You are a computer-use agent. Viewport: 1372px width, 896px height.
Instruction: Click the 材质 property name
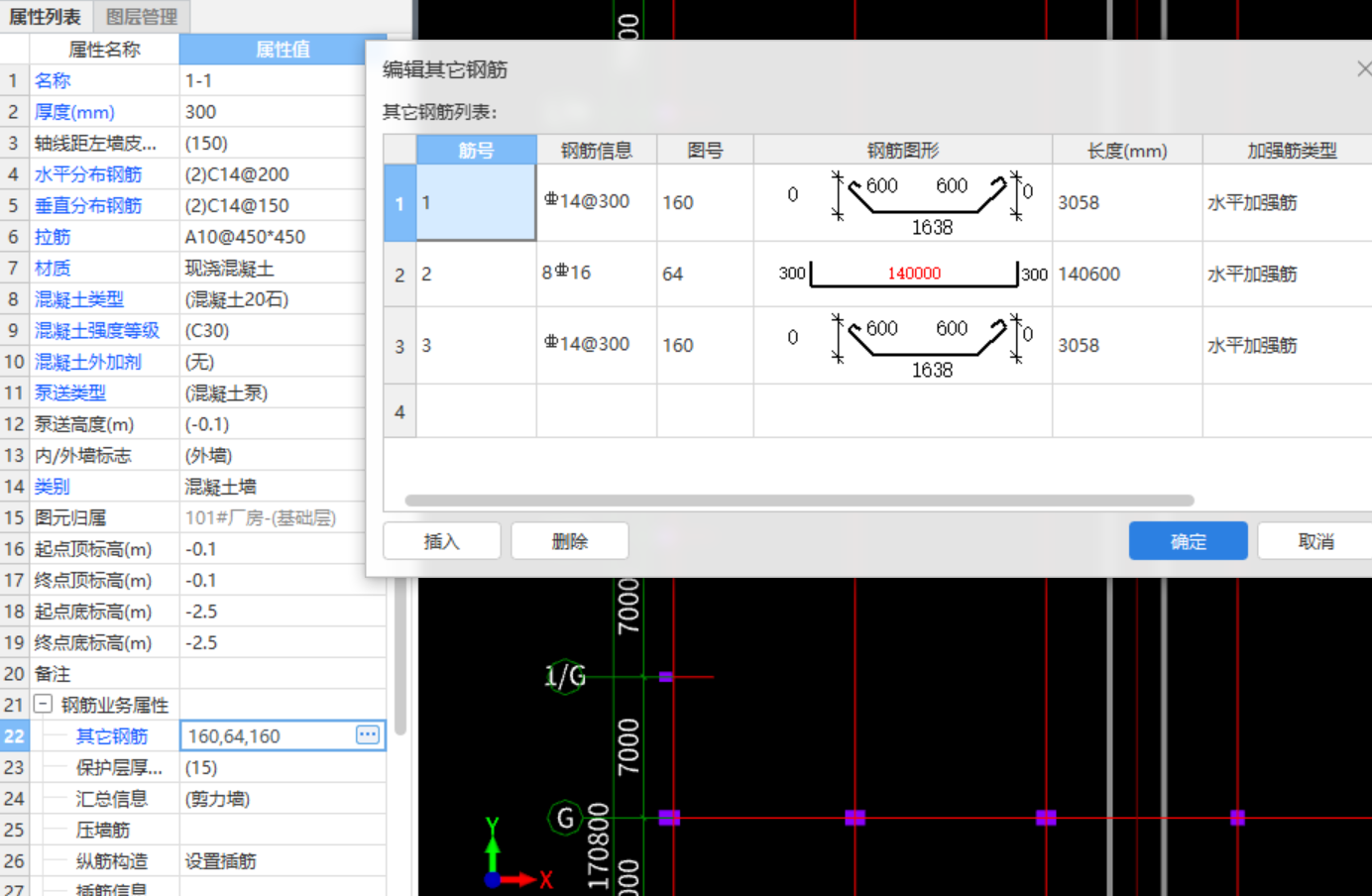53,268
